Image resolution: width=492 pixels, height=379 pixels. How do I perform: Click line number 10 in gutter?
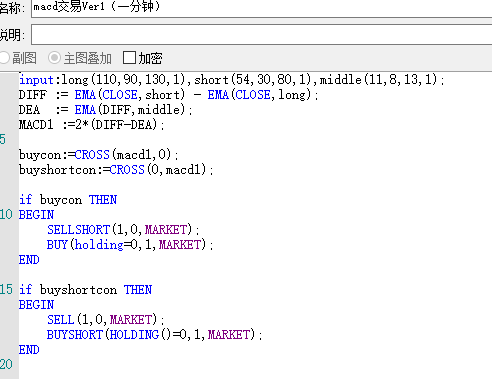pyautogui.click(x=6, y=214)
